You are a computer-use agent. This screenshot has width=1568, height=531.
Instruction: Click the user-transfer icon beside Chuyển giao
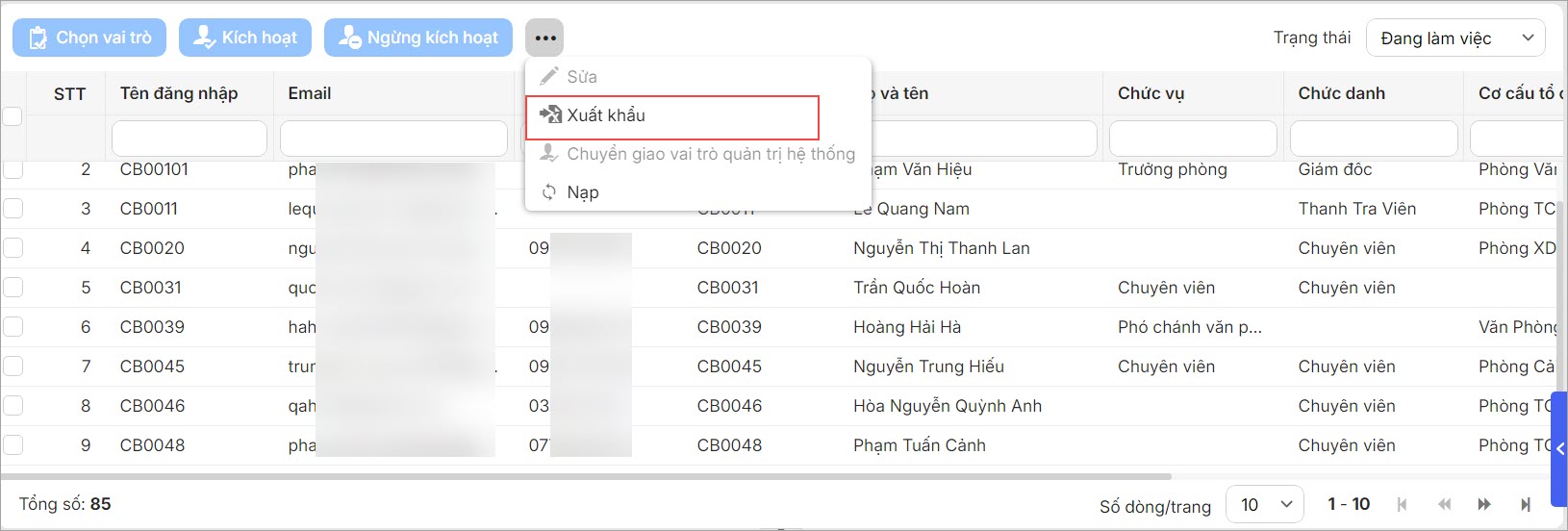point(549,153)
